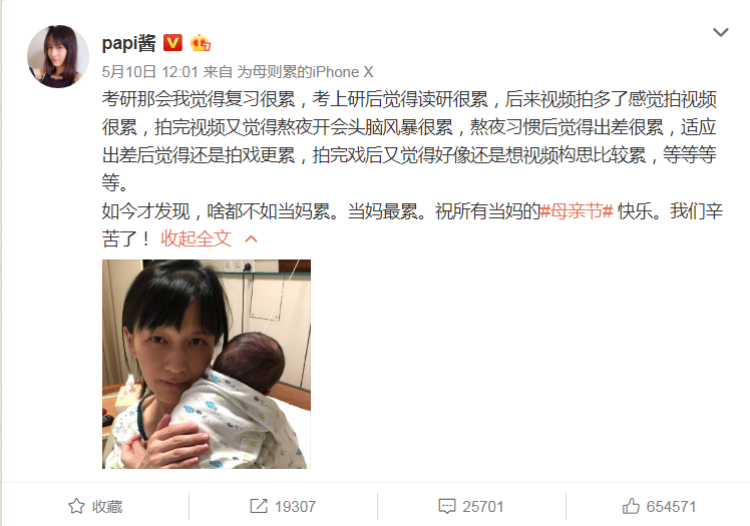Image resolution: width=750 pixels, height=526 pixels.
Task: Click the like count 654571
Action: click(671, 506)
